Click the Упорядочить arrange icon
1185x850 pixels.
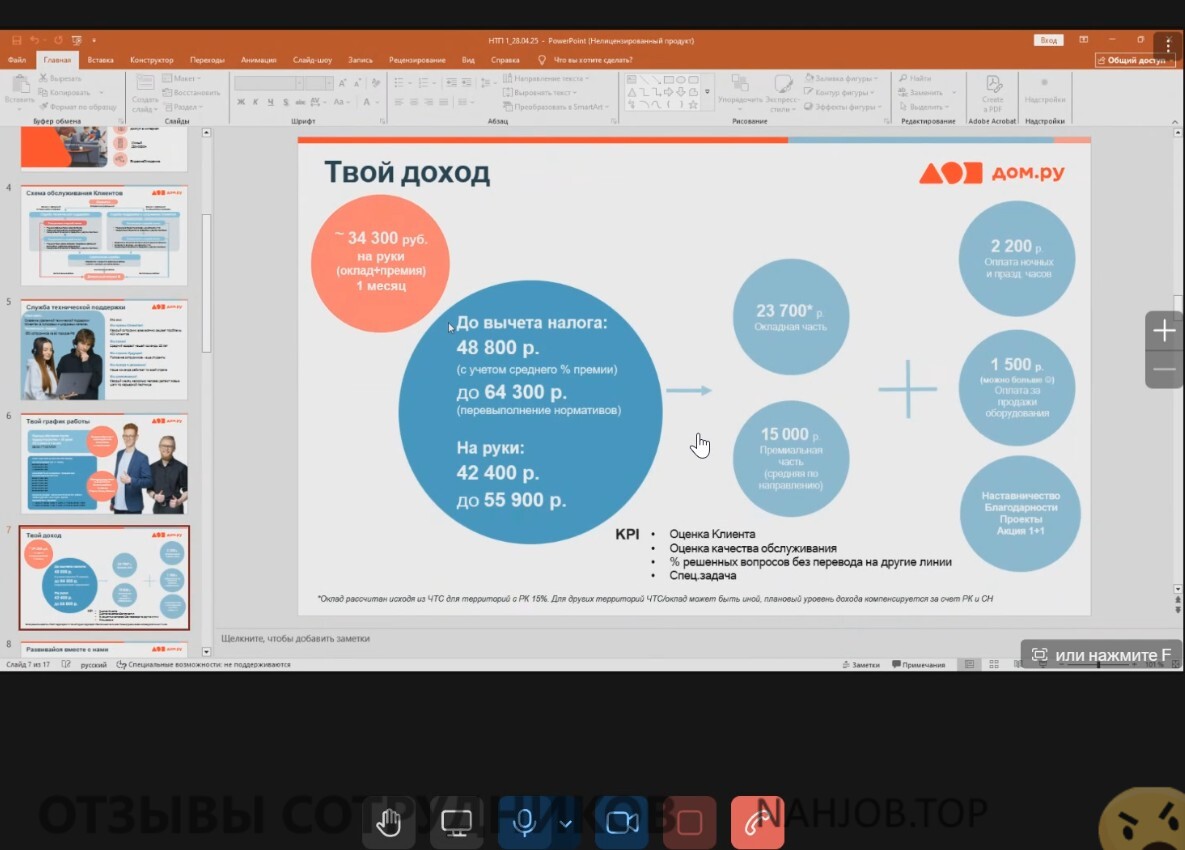pos(740,87)
